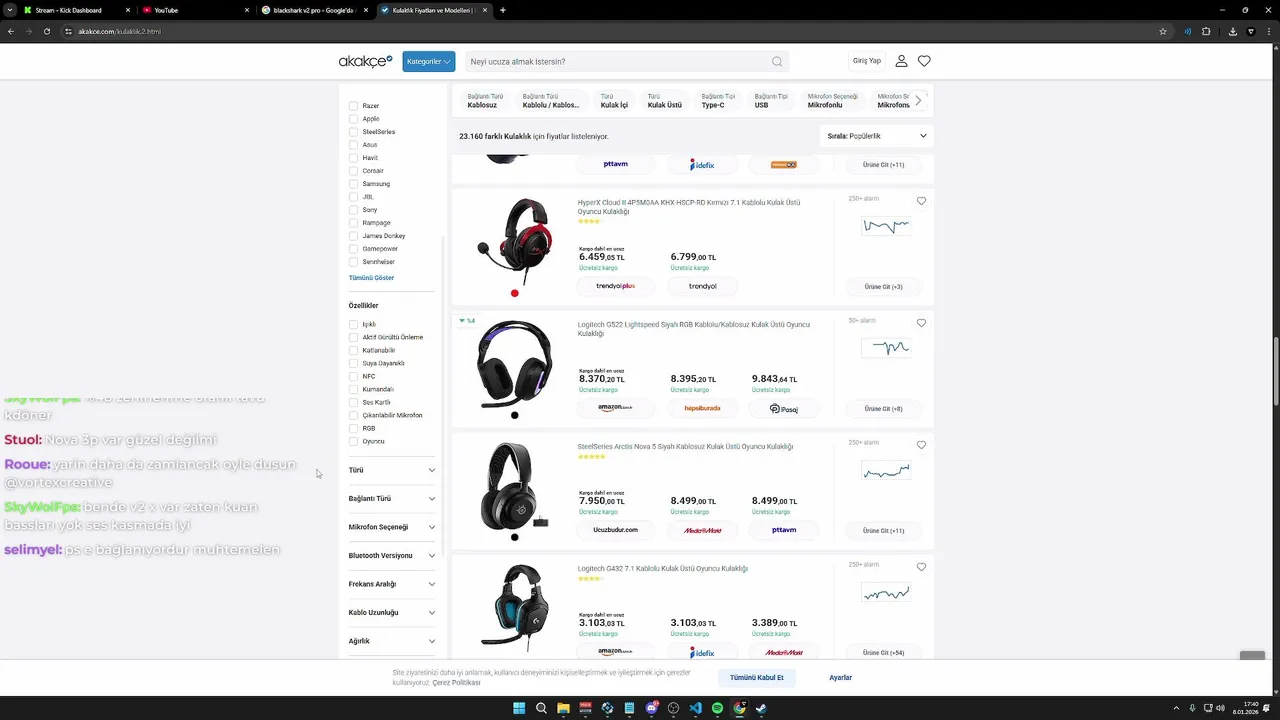
Task: Click Tümünü Göster under brand list
Action: coord(371,278)
